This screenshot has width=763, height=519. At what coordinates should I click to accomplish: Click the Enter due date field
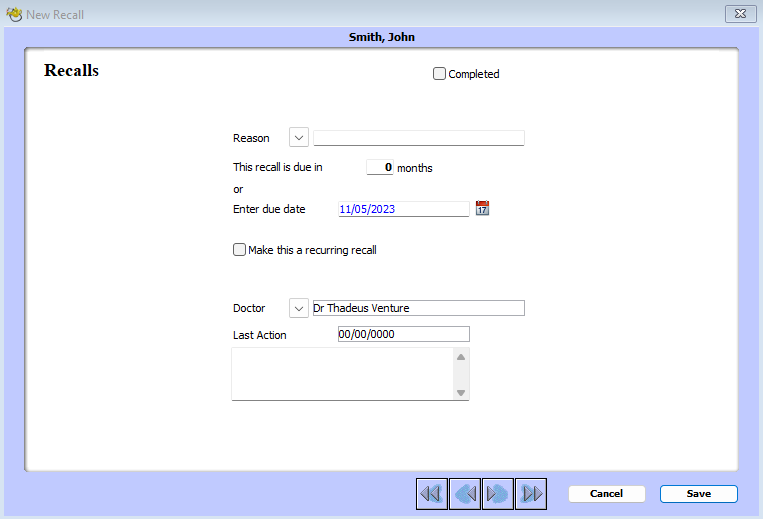(x=403, y=209)
